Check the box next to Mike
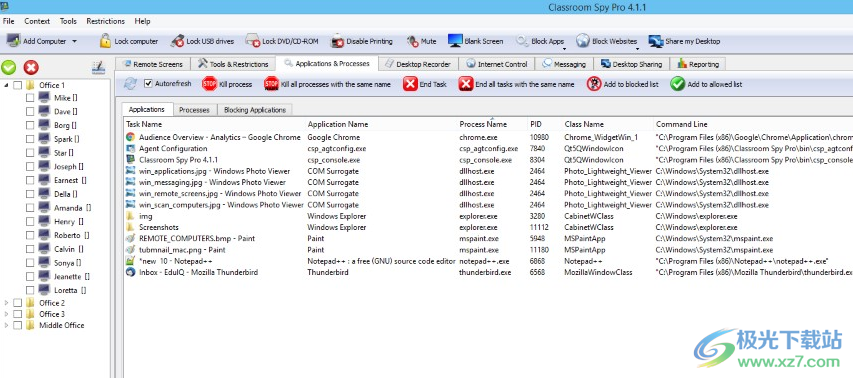 30,98
